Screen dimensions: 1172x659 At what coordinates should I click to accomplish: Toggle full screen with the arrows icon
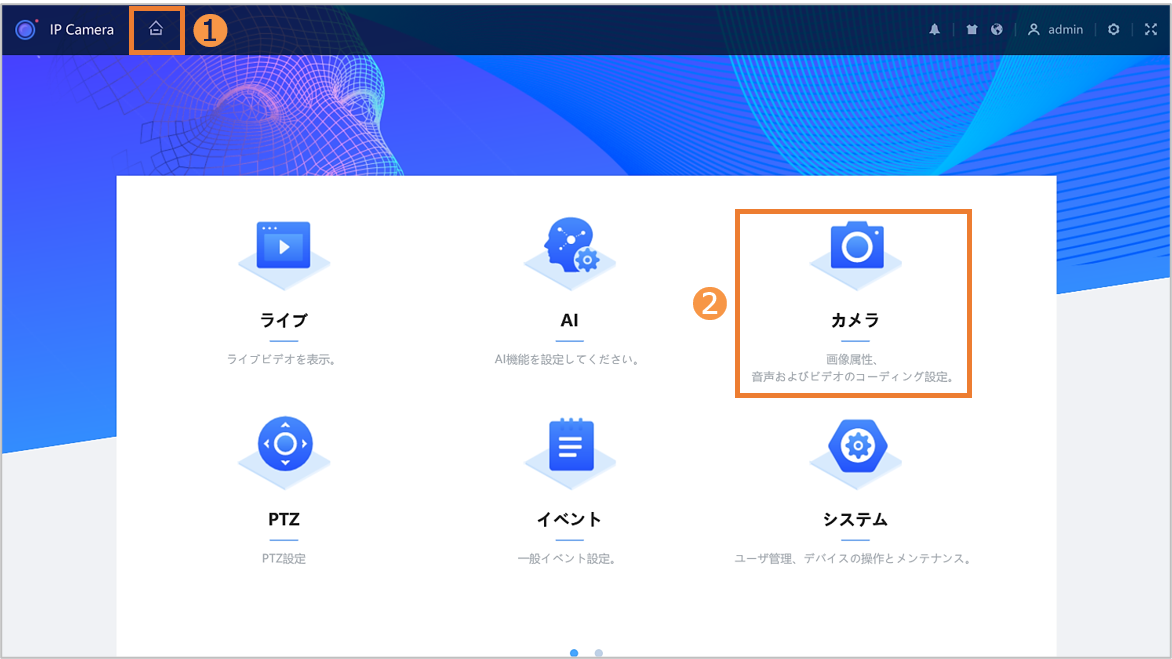pyautogui.click(x=1151, y=30)
